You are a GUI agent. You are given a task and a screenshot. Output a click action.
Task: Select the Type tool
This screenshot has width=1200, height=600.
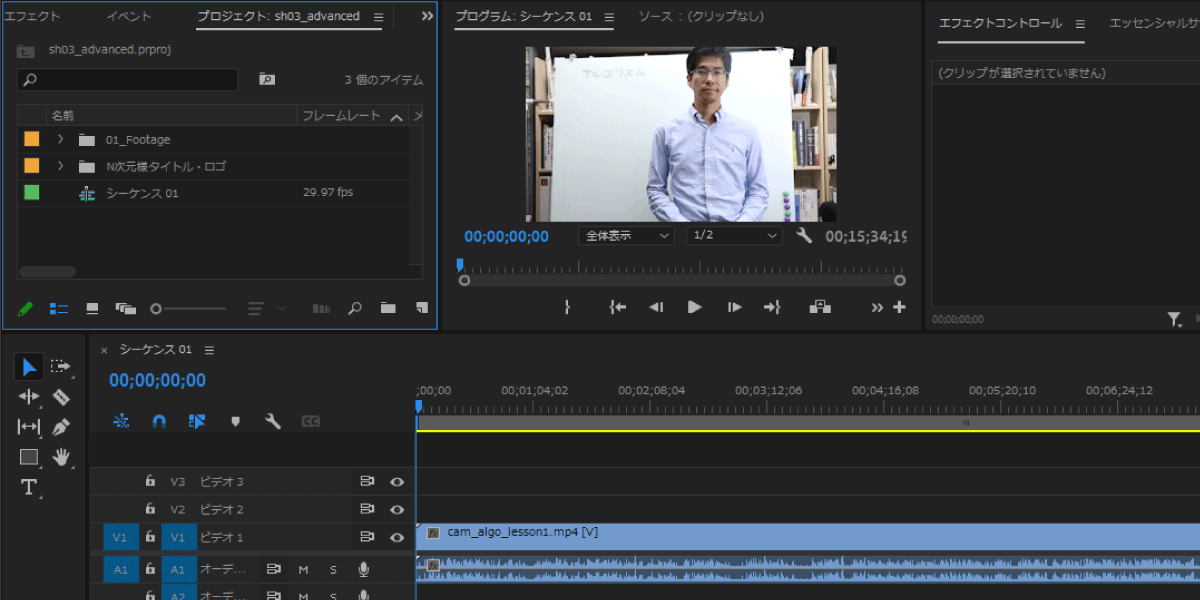tap(29, 487)
